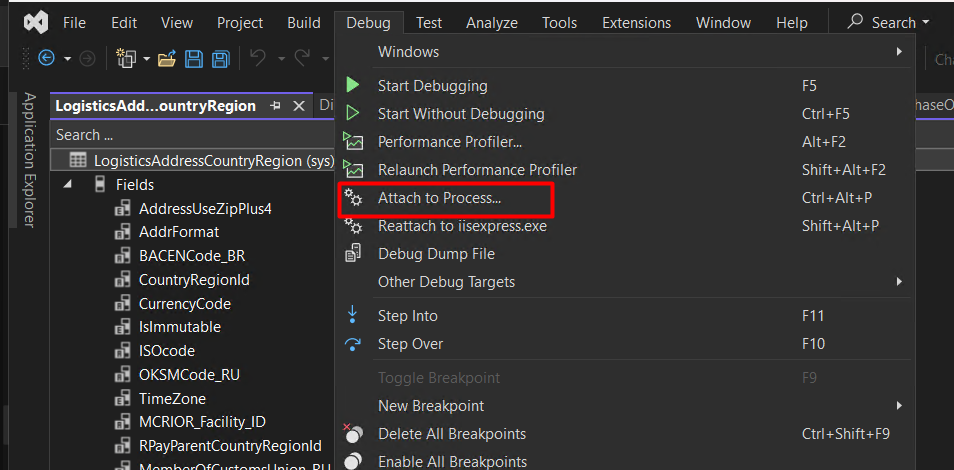Choose Start Debugging from Debug menu
The height and width of the screenshot is (470, 954).
(x=432, y=86)
